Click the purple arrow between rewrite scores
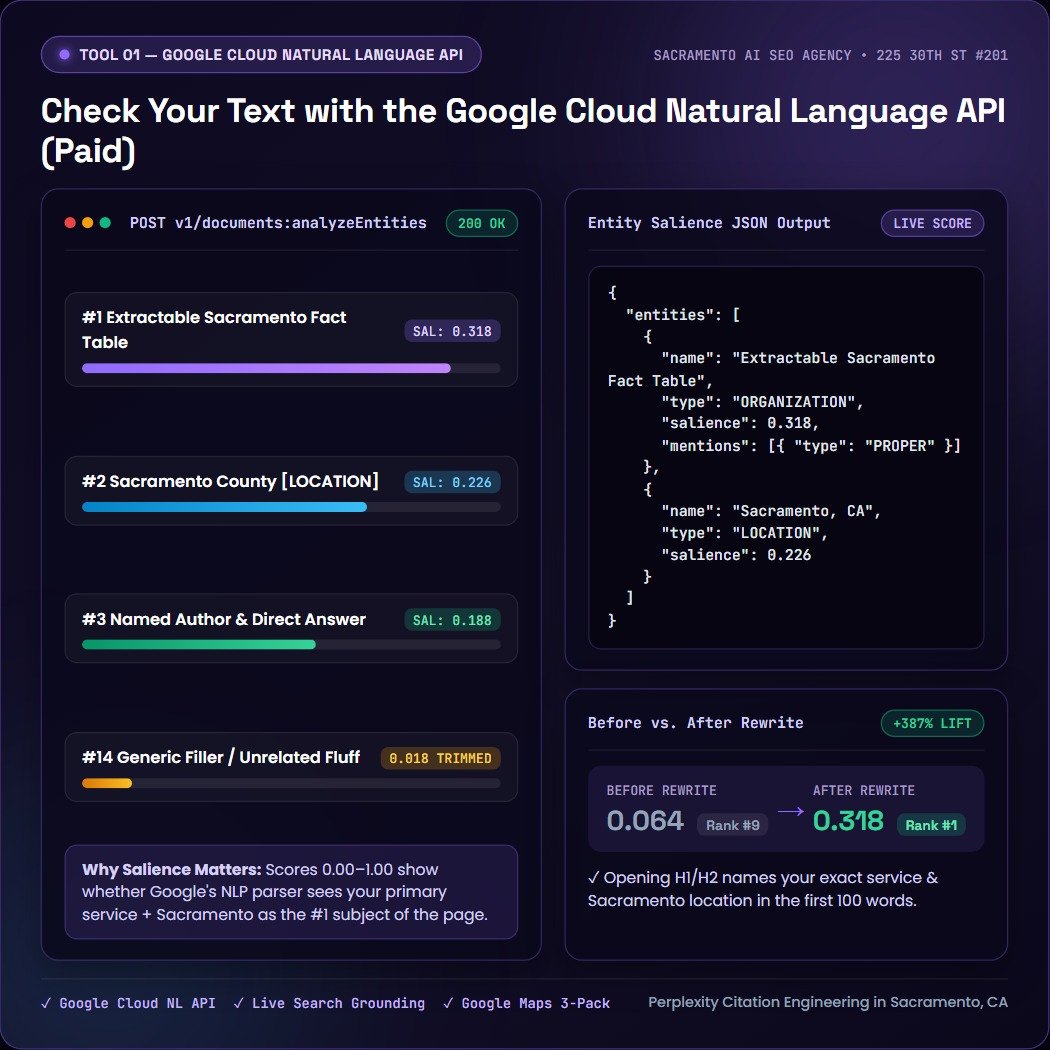This screenshot has width=1050, height=1050. pyautogui.click(x=790, y=812)
